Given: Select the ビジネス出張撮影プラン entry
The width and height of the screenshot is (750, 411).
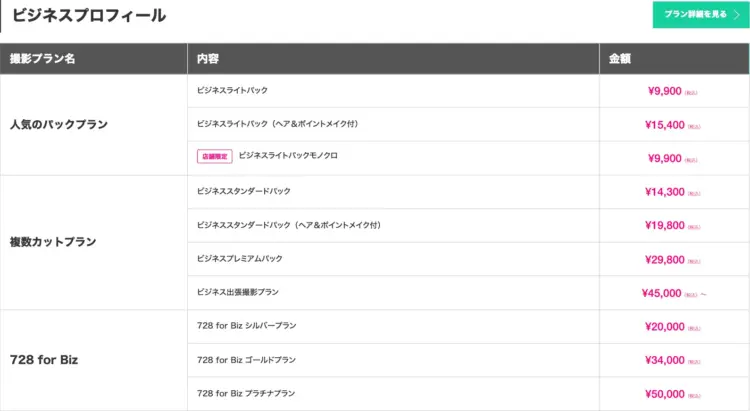Looking at the screenshot, I should (x=238, y=292).
